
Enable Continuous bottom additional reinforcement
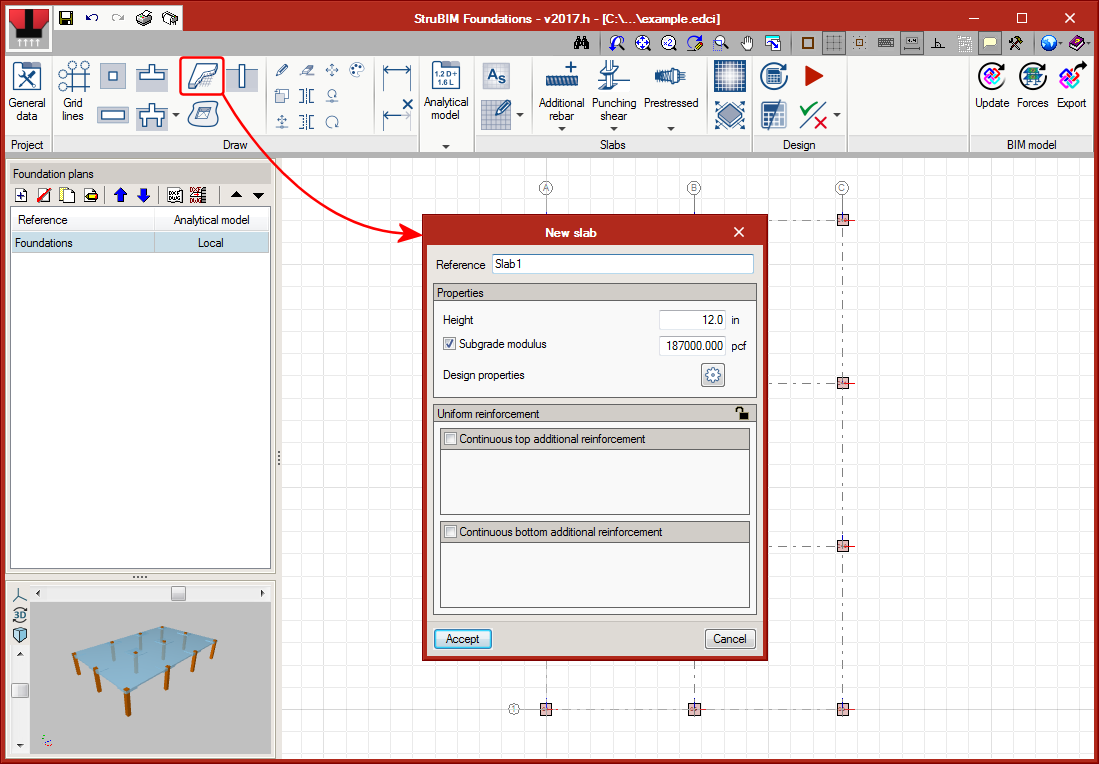point(451,532)
